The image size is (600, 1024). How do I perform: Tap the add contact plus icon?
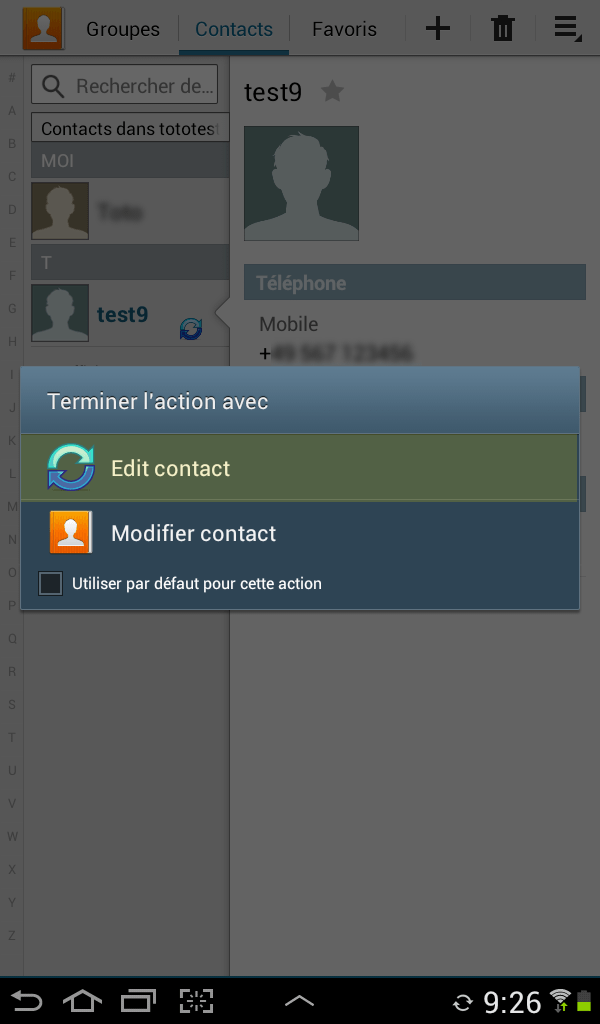[437, 29]
